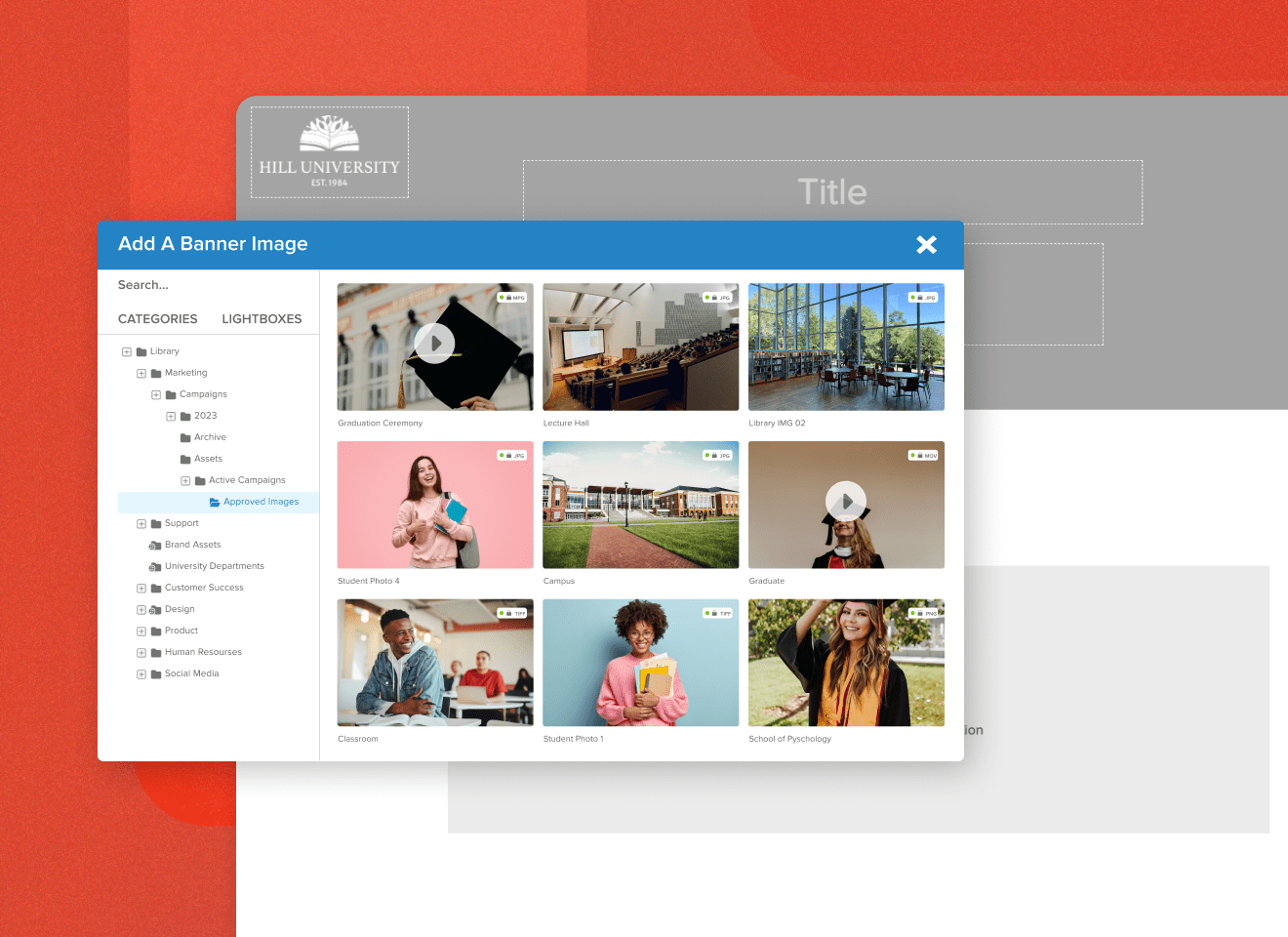Screen dimensions: 1288x937
Task: Toggle the Marketing folder expander
Action: tap(141, 373)
